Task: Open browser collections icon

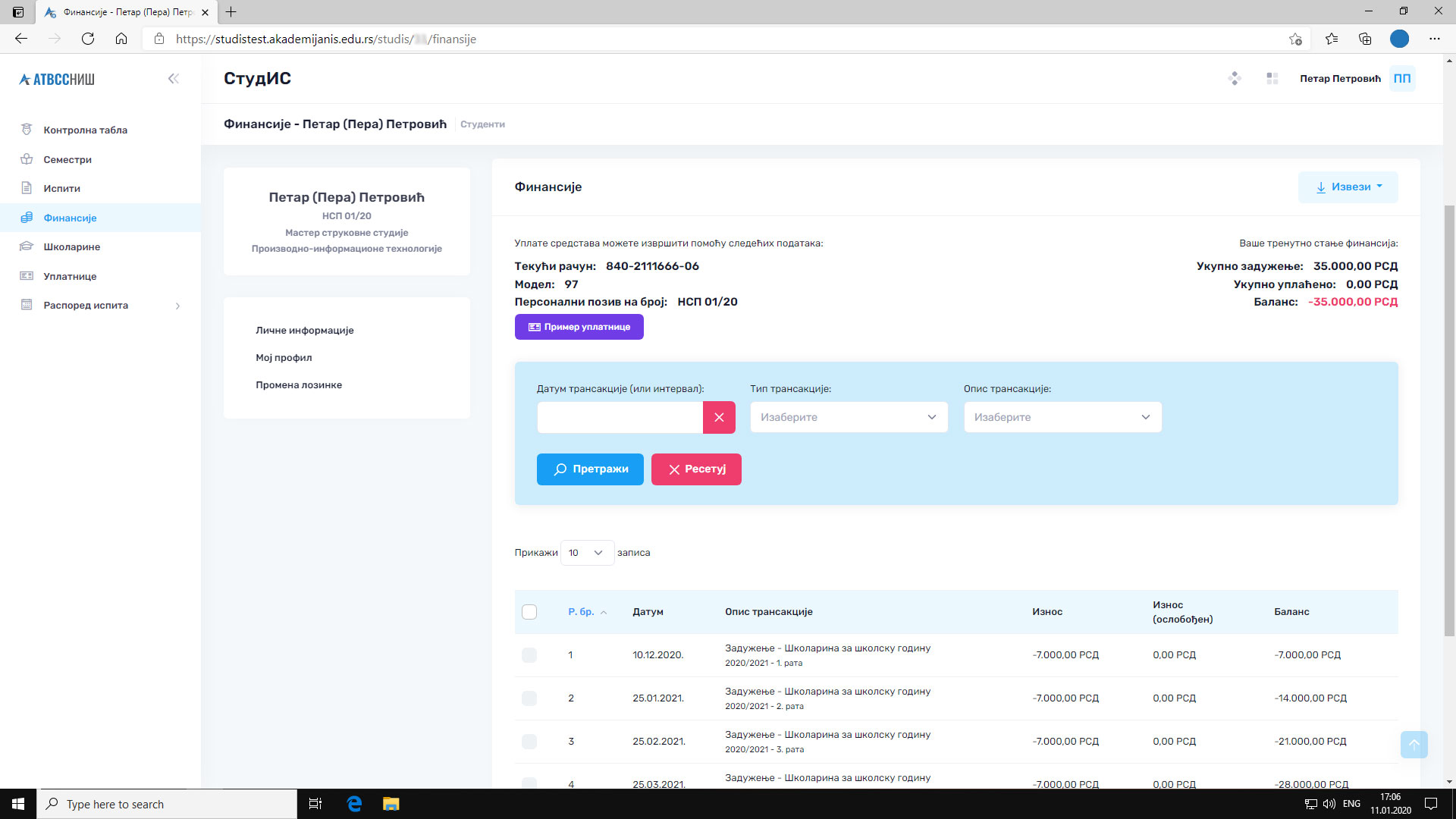Action: pos(1365,39)
